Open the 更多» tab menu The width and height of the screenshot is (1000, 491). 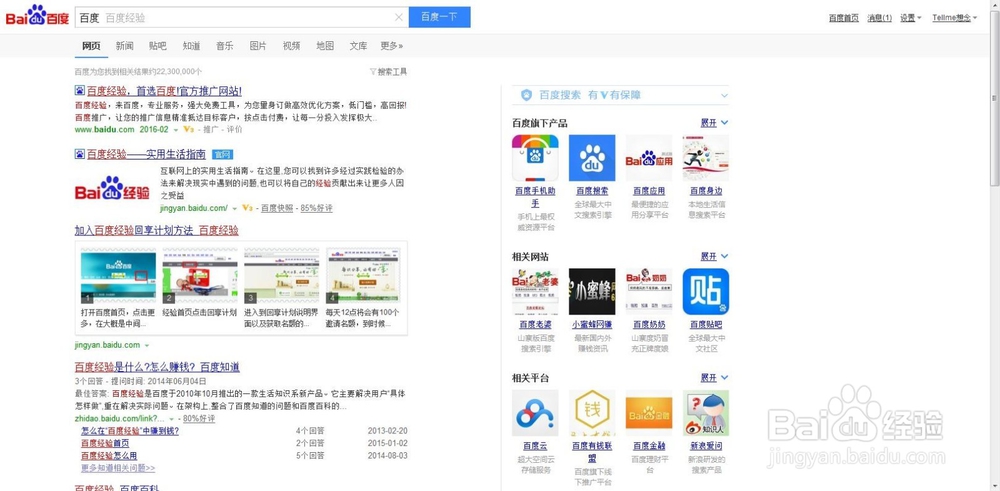[392, 46]
